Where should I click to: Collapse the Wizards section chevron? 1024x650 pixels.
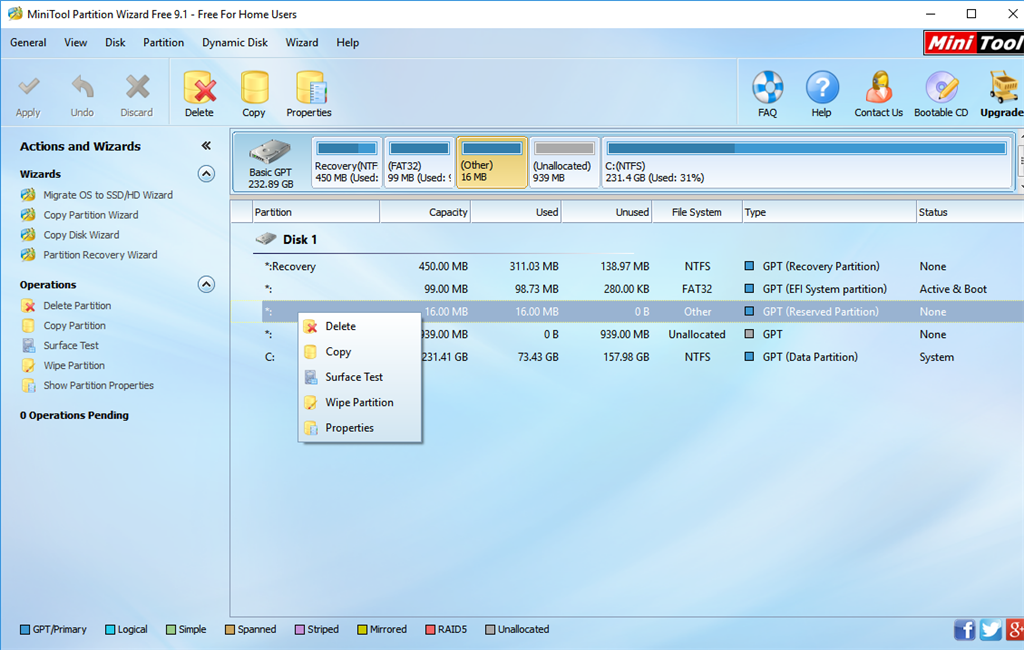point(206,174)
